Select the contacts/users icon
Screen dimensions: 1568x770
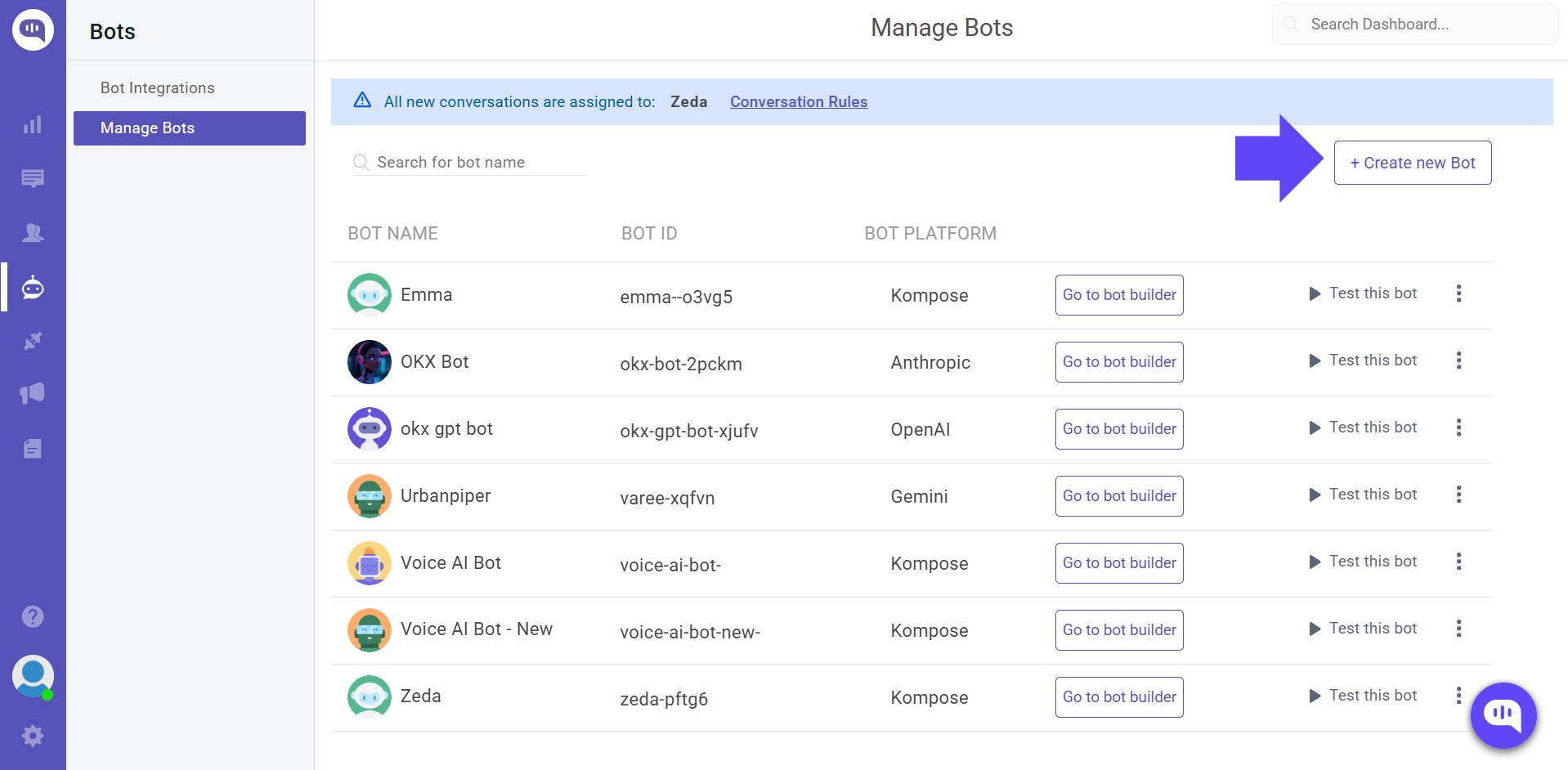33,232
